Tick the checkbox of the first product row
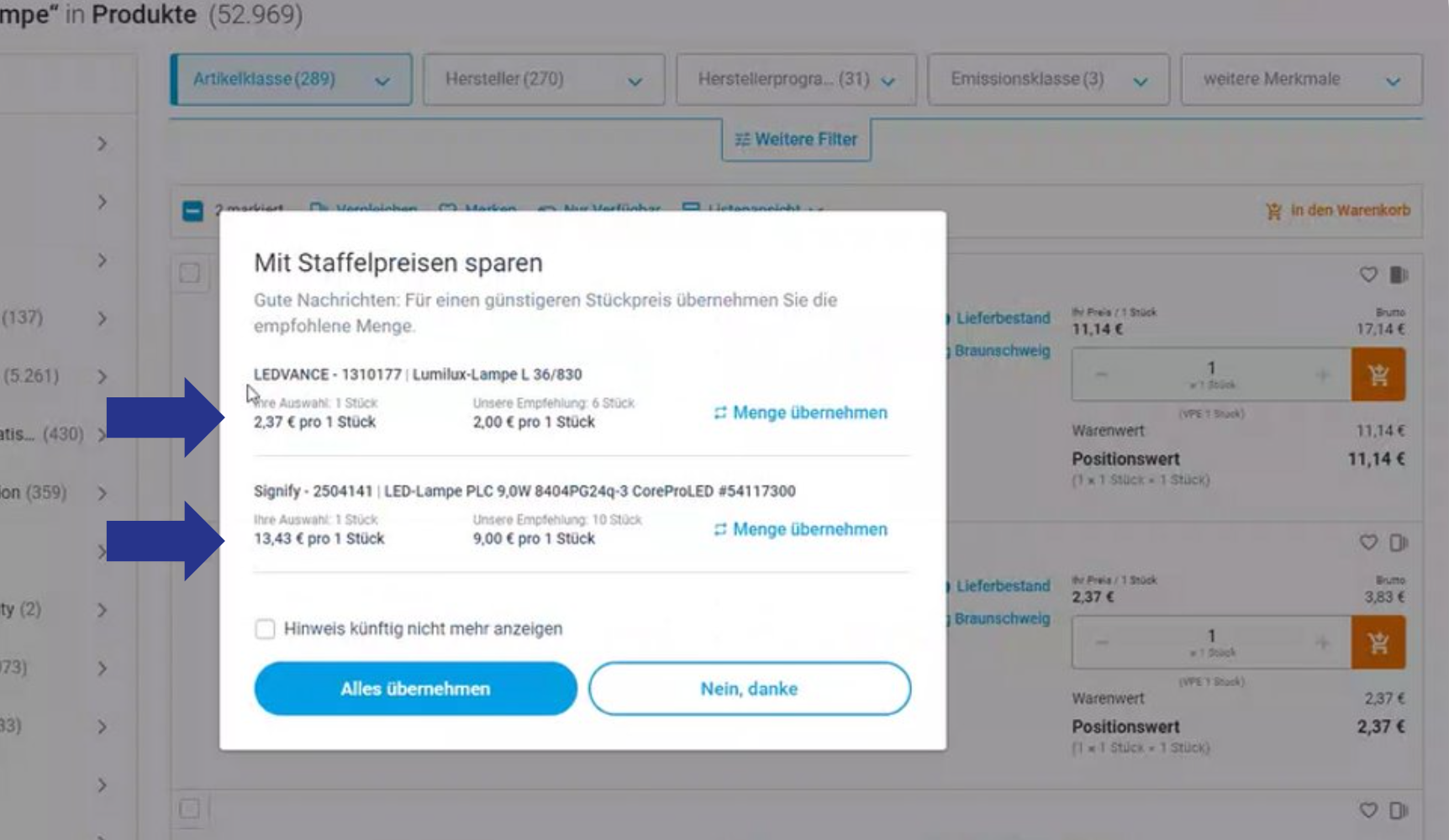This screenshot has width=1449, height=840. [x=190, y=273]
